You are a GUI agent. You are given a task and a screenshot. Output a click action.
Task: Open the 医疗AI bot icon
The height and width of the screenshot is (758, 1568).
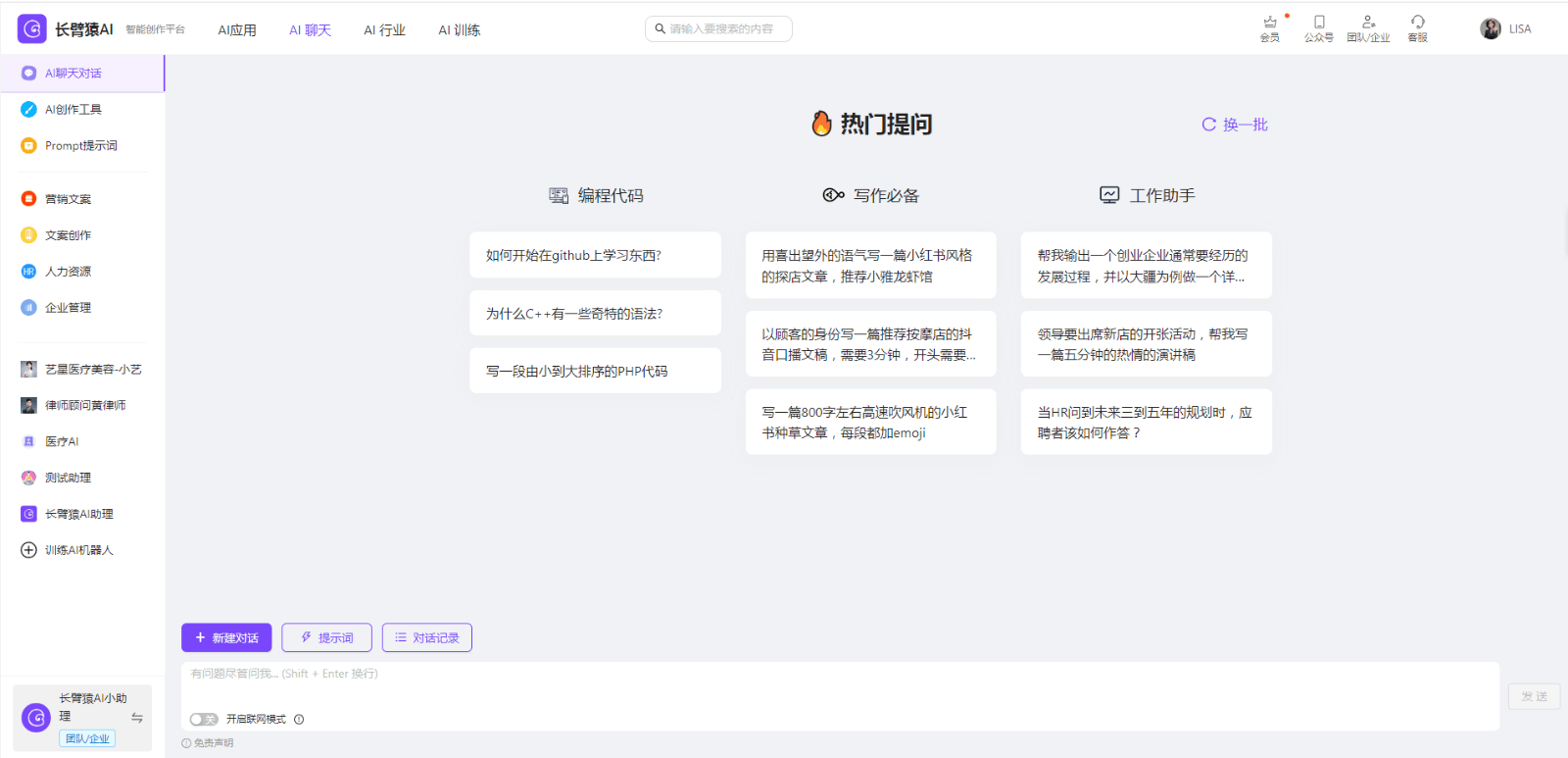(x=29, y=441)
